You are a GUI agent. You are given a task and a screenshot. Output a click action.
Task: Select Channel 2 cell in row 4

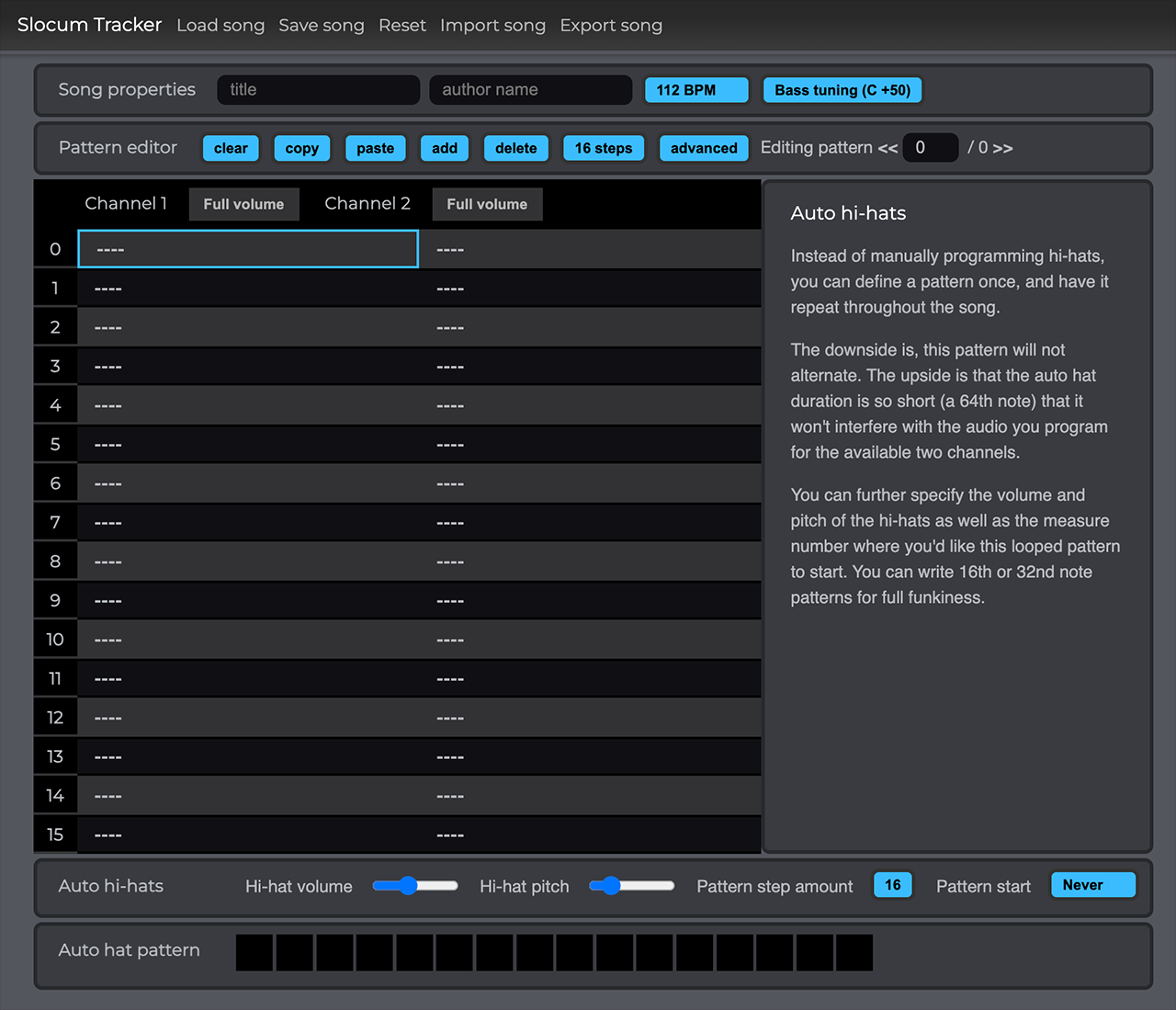pos(591,405)
